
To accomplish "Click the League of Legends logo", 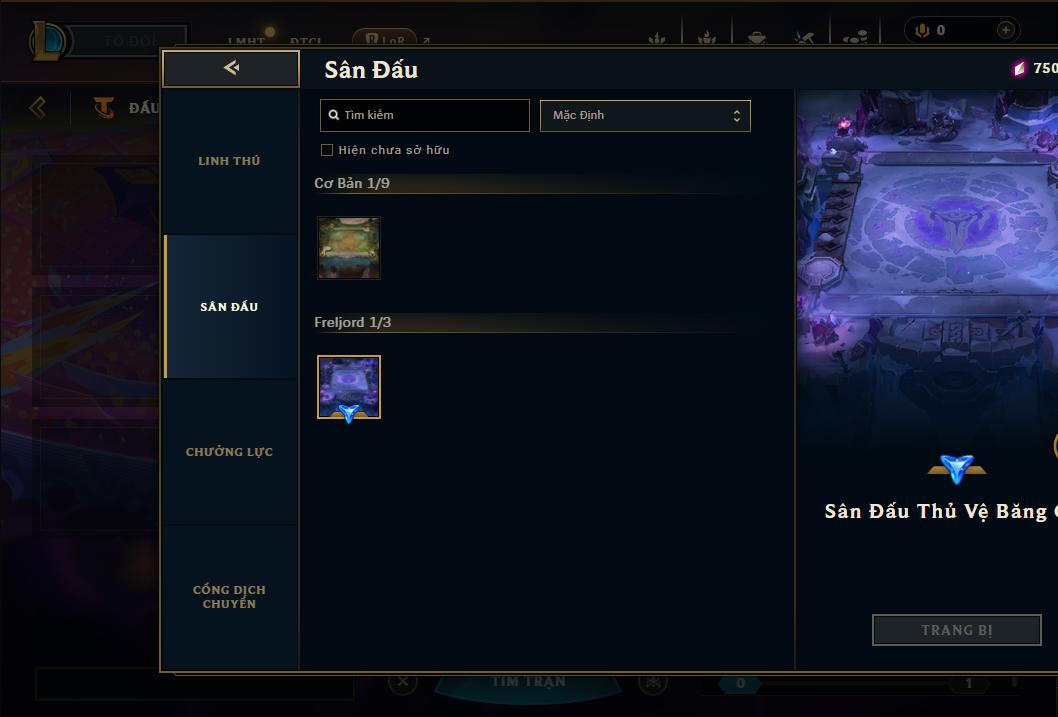I will 47,40.
